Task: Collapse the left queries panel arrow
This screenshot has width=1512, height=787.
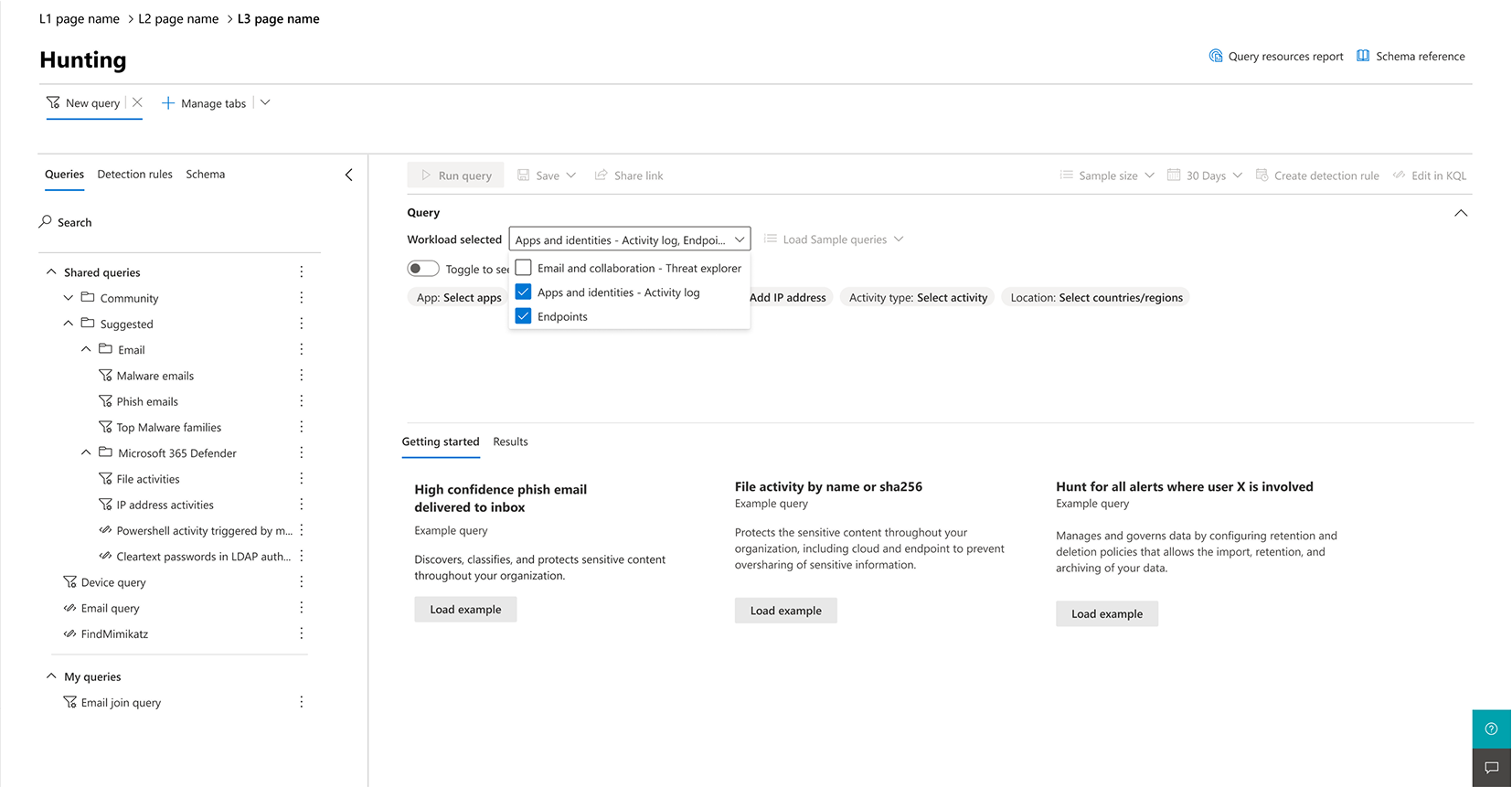Action: (x=348, y=175)
